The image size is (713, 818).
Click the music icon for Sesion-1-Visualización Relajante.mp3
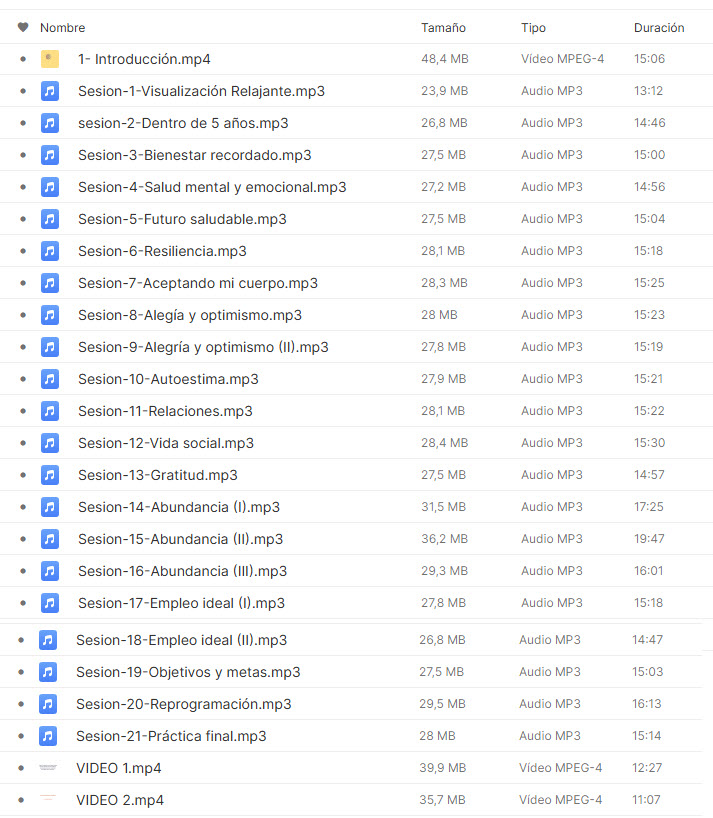(50, 91)
